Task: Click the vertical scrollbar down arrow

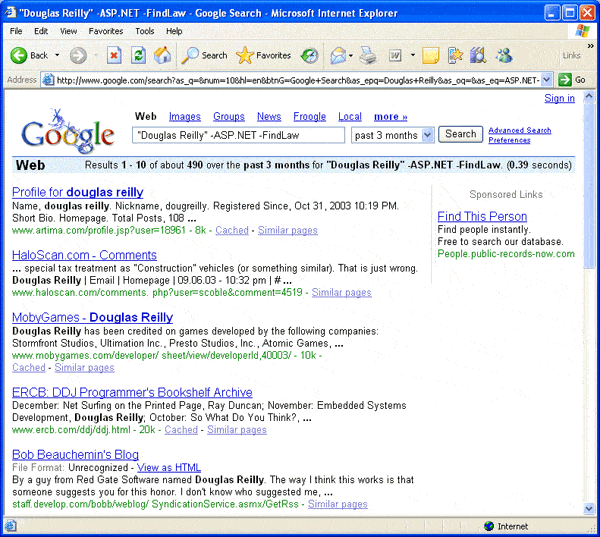Action: click(589, 508)
